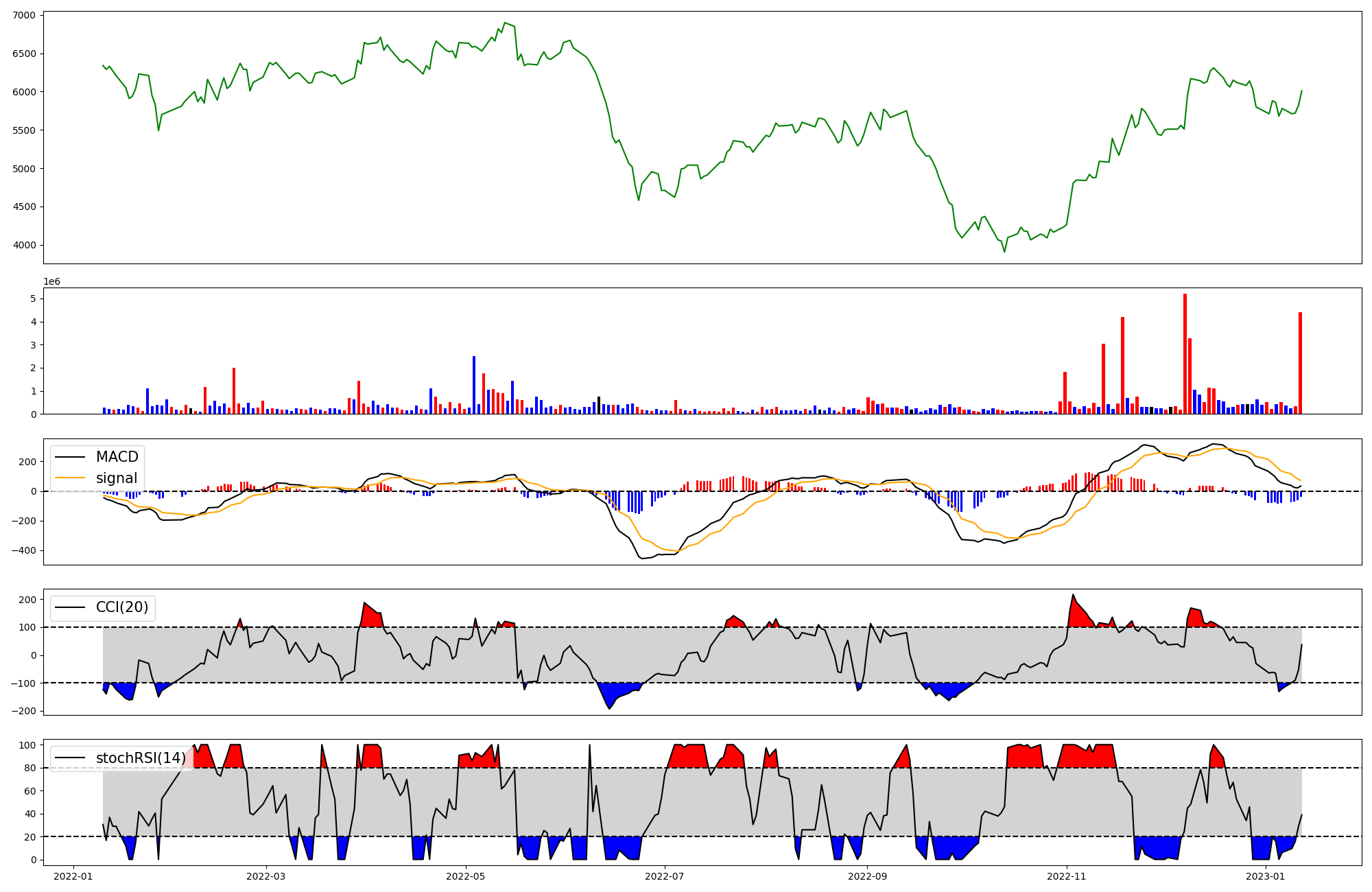Image resolution: width=1372 pixels, height=892 pixels.
Task: Click the highest CCI peak above 200
Action: [x=1073, y=595]
